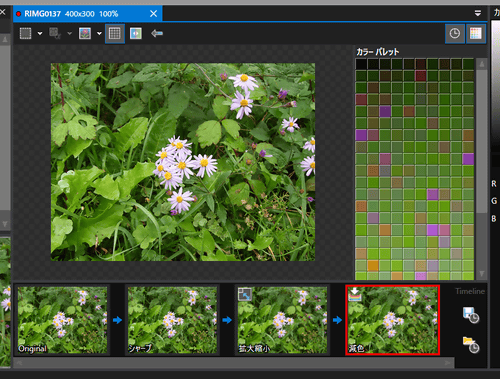Select the Original timeline thumbnail
500x379 pixels.
tap(62, 320)
